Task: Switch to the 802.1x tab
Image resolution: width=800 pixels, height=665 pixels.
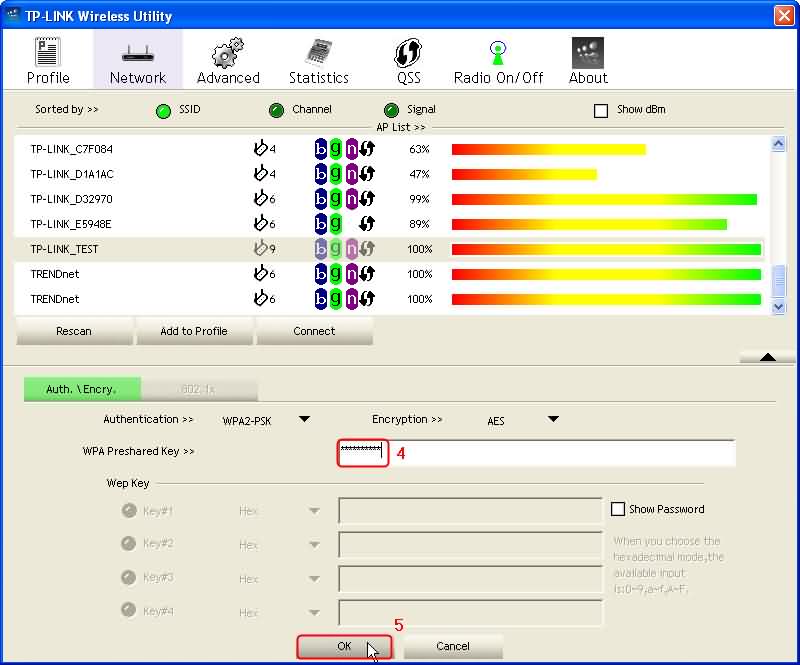Action: [198, 389]
